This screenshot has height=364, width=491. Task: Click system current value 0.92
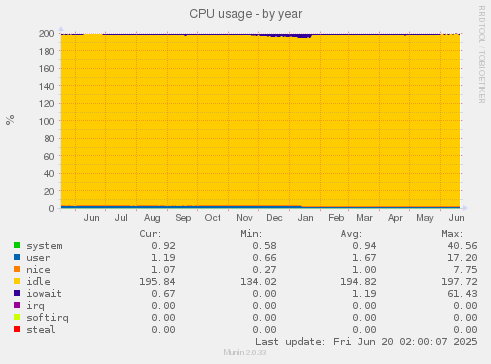[163, 246]
